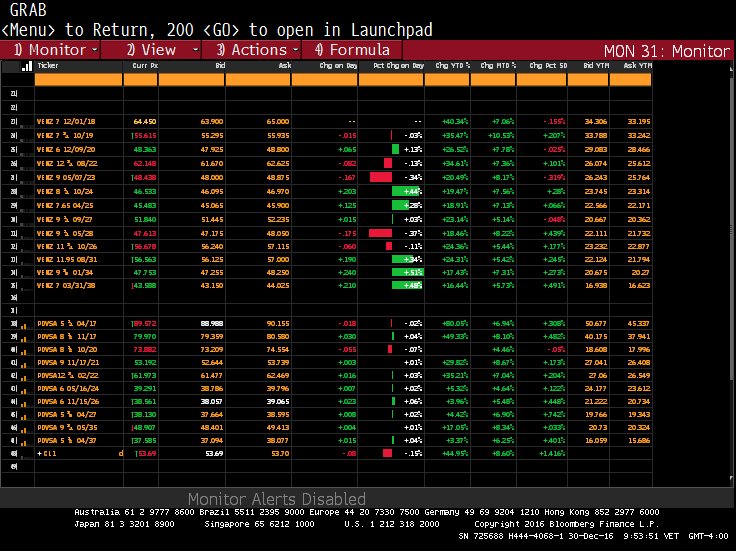Screen dimensions: 736x551
Task: Click chart icon beside PDVSA 5 04/17 row
Action: 24,324
